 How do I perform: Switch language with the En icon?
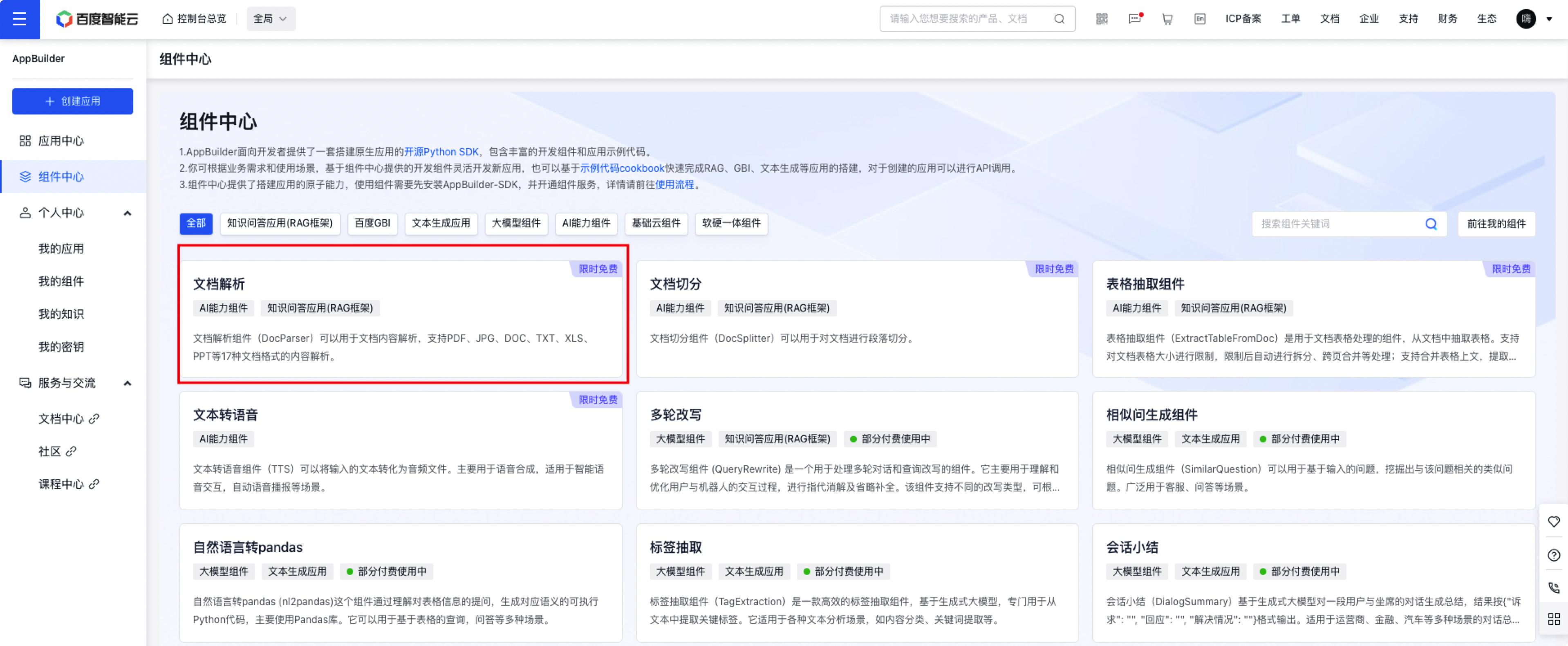1200,19
